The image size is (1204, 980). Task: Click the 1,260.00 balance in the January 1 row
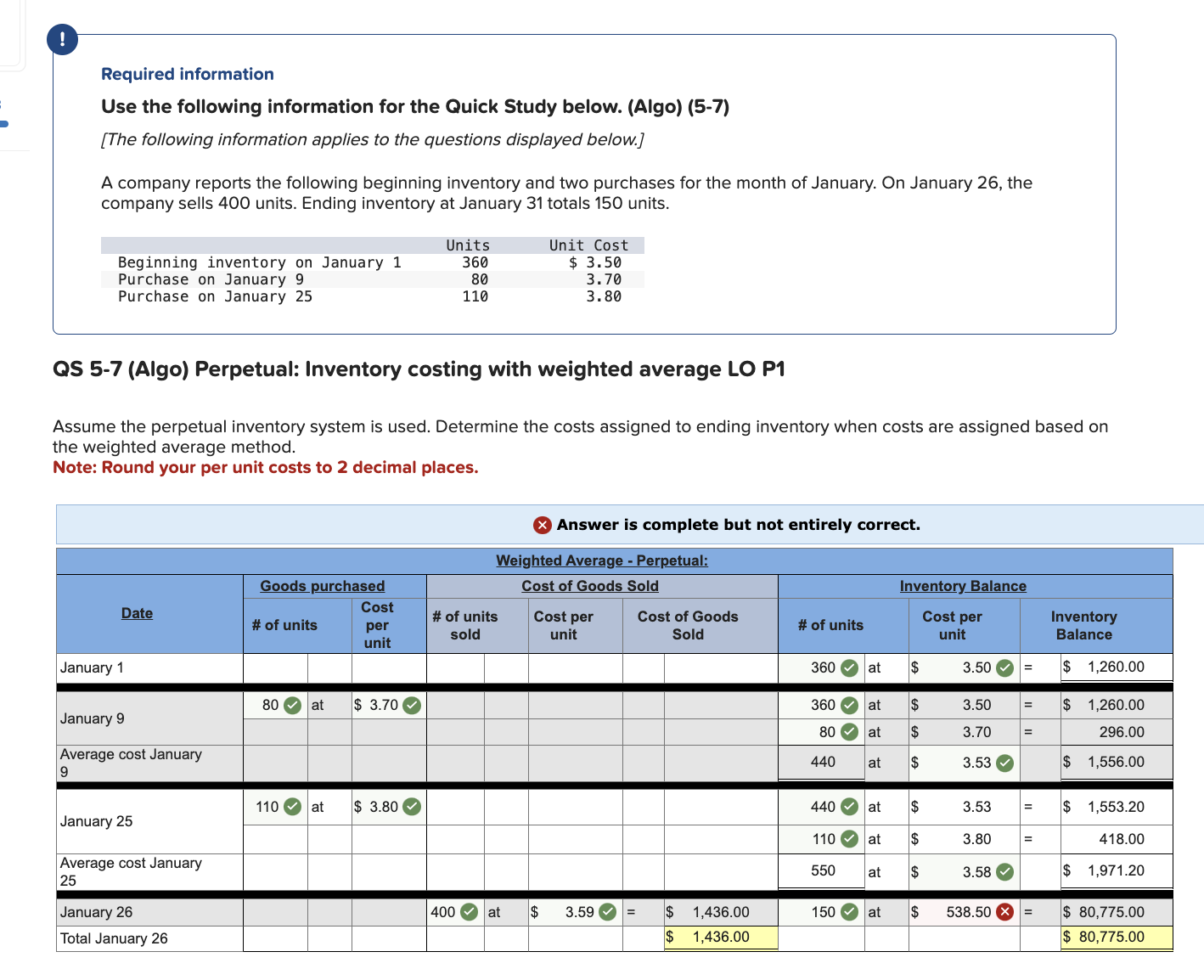click(1116, 667)
